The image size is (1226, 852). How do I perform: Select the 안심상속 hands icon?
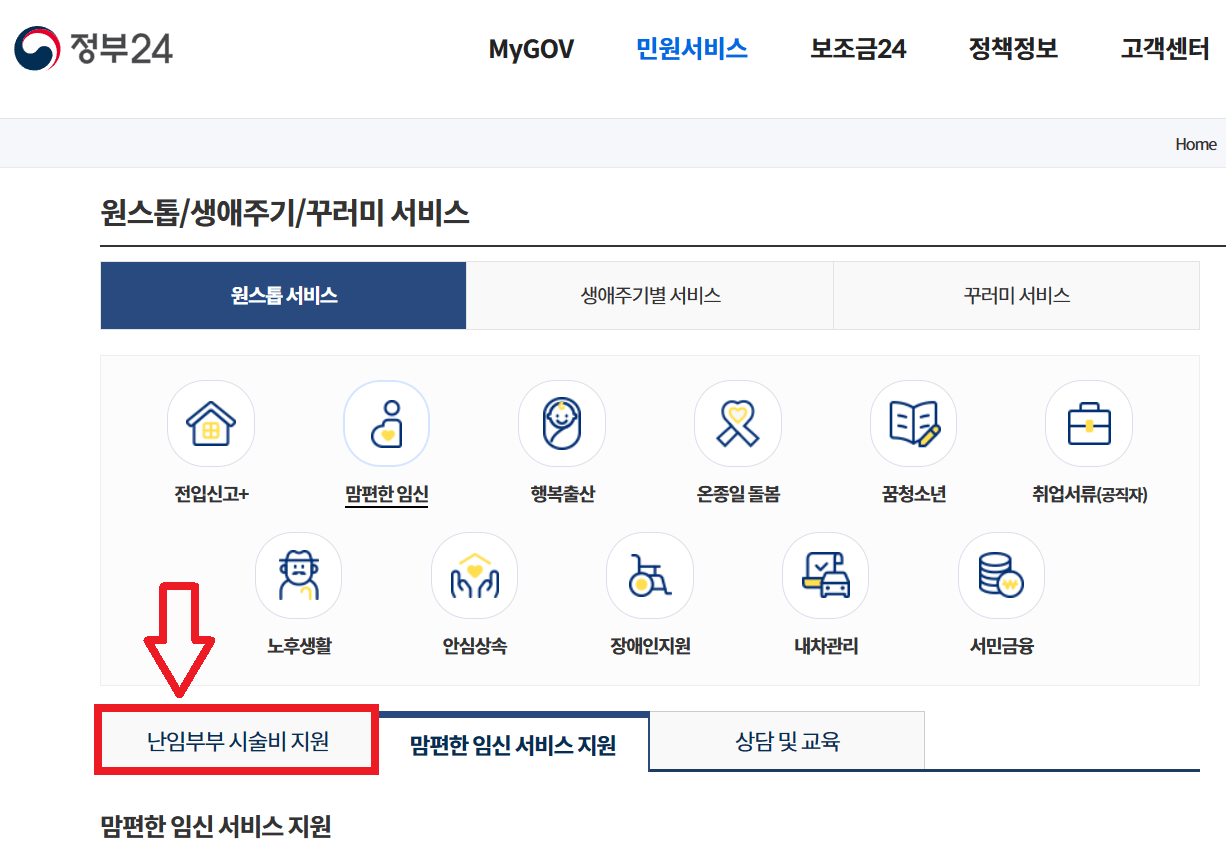(x=474, y=576)
